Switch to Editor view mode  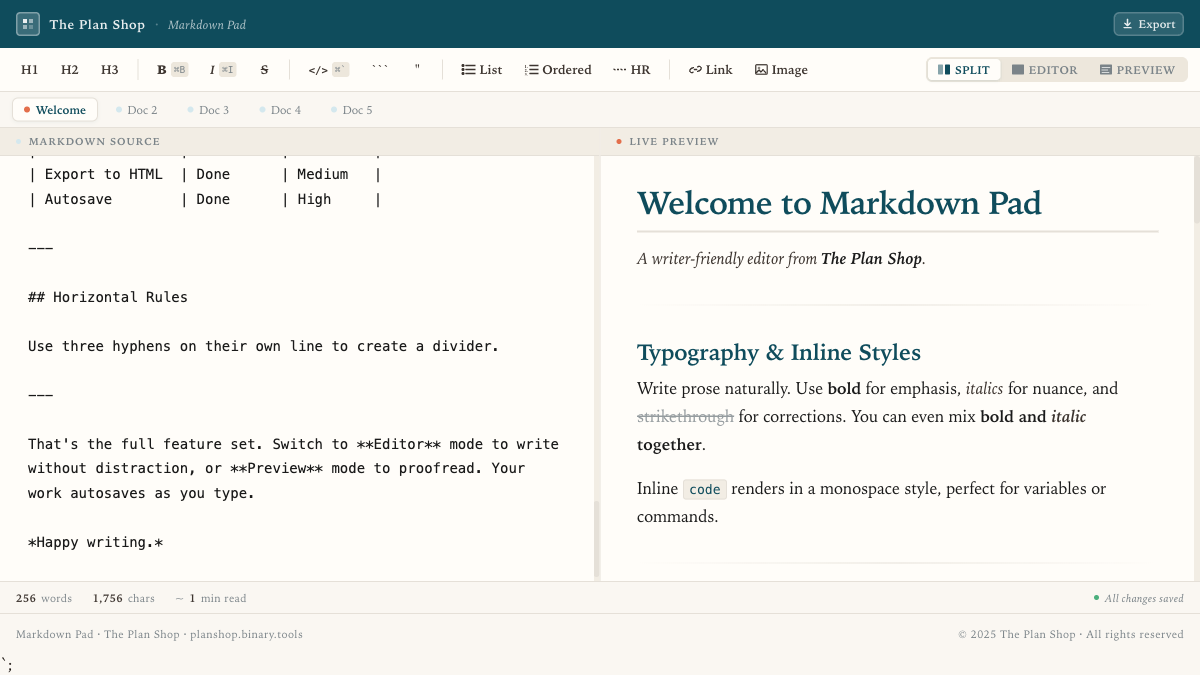[1045, 70]
